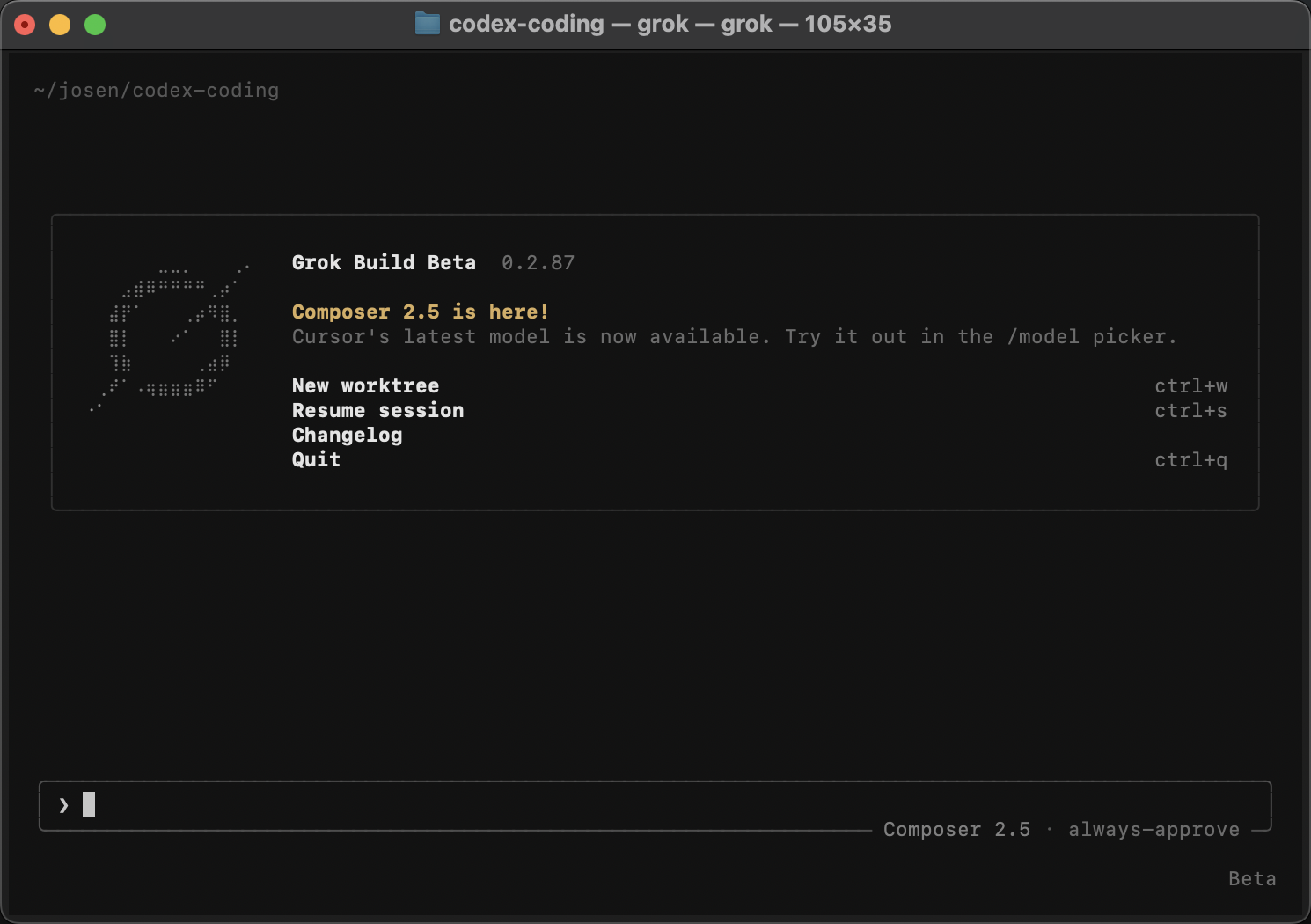Minimize the window with yellow button
This screenshot has width=1311, height=924.
point(60,25)
